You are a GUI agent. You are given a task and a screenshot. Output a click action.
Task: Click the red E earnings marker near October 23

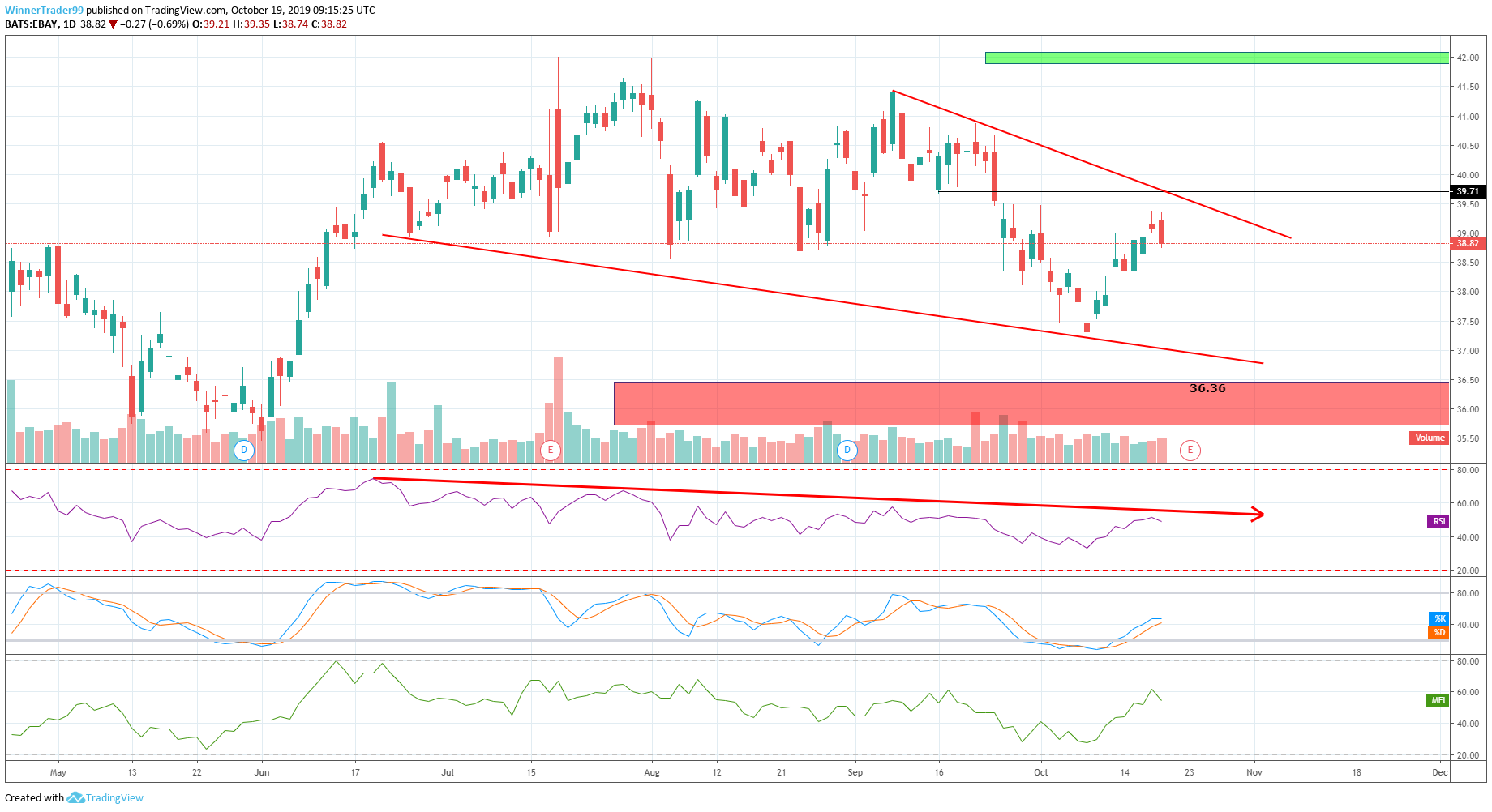point(1190,450)
